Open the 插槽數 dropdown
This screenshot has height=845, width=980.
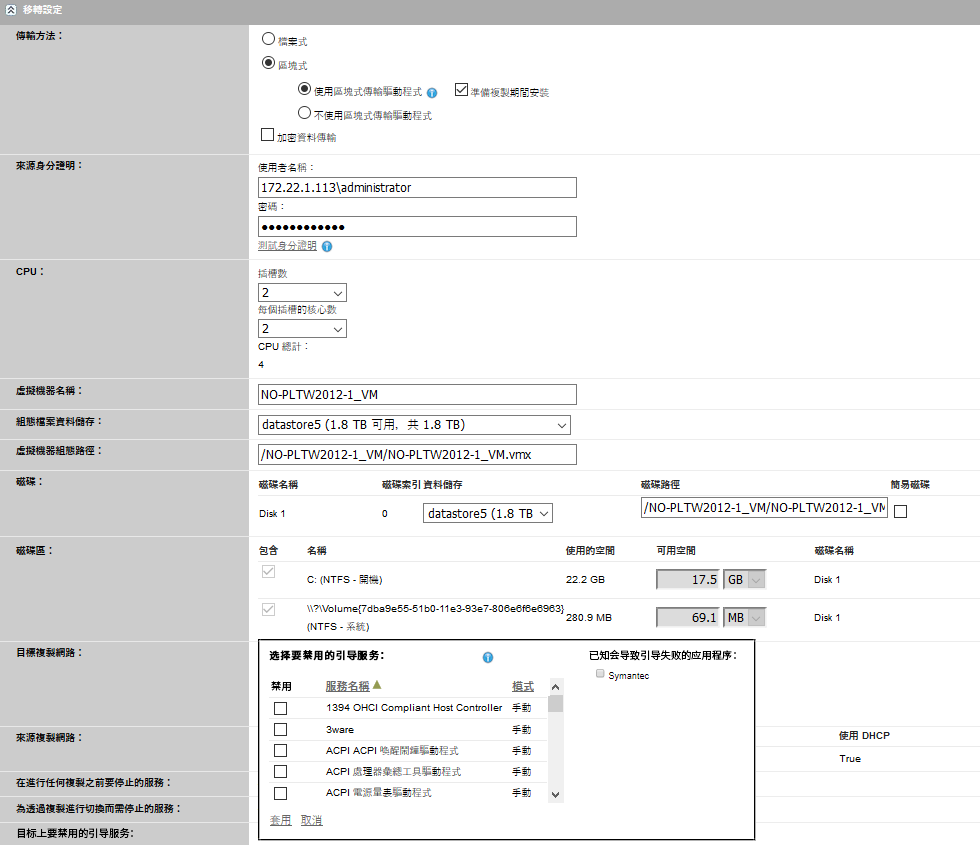(x=302, y=293)
